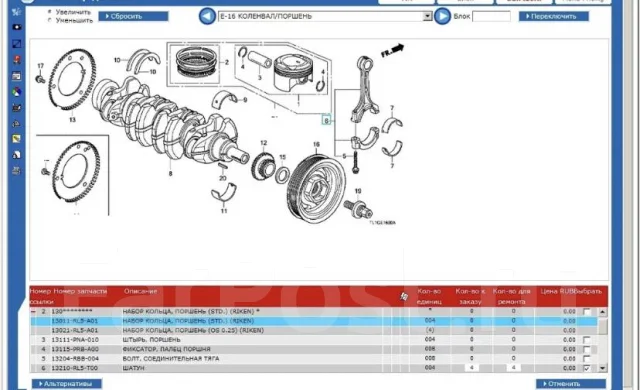Tick the checkbox for part 13111-PNA-010
The image size is (640, 390).
(x=587, y=340)
